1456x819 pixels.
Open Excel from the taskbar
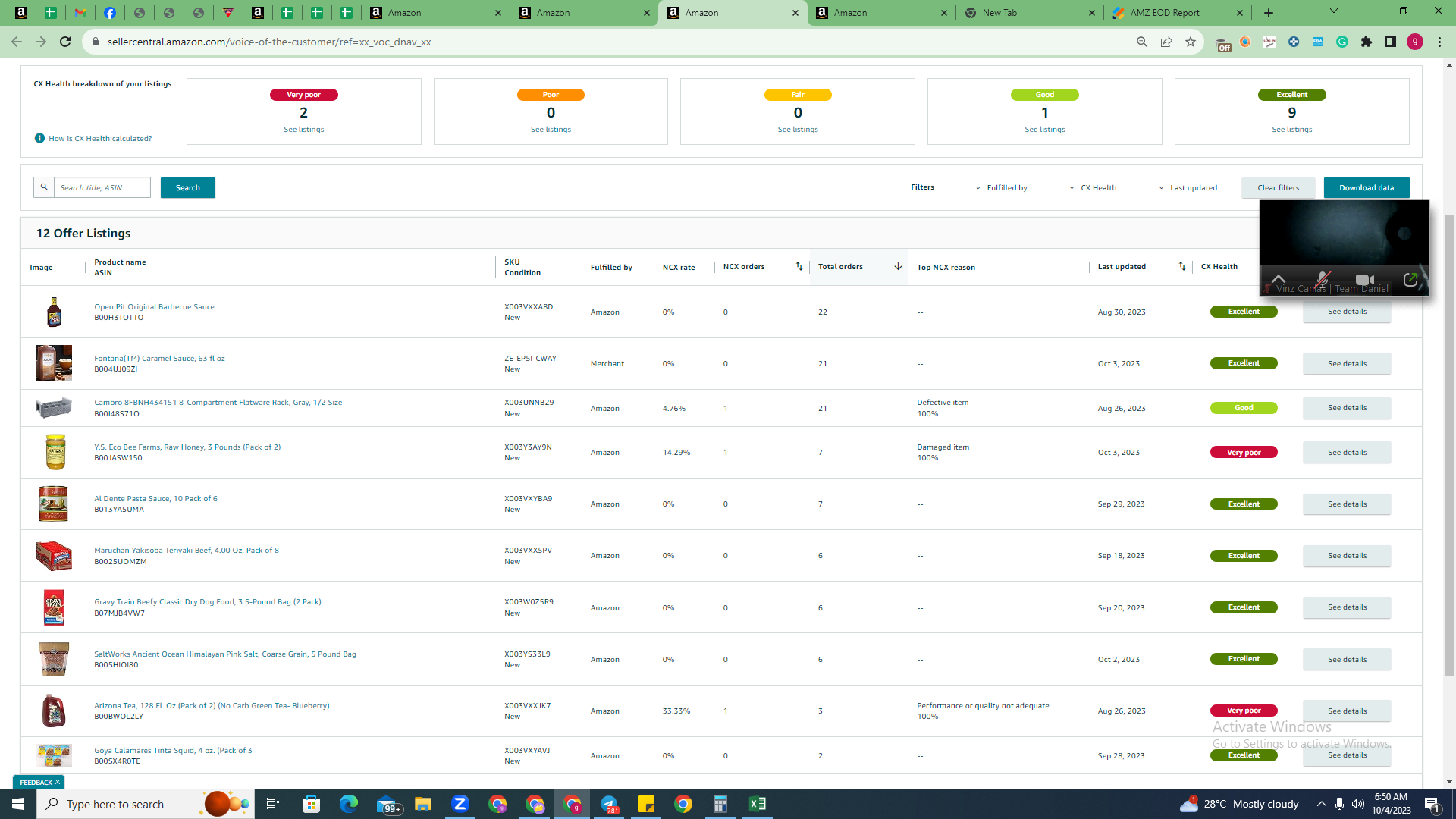758,804
